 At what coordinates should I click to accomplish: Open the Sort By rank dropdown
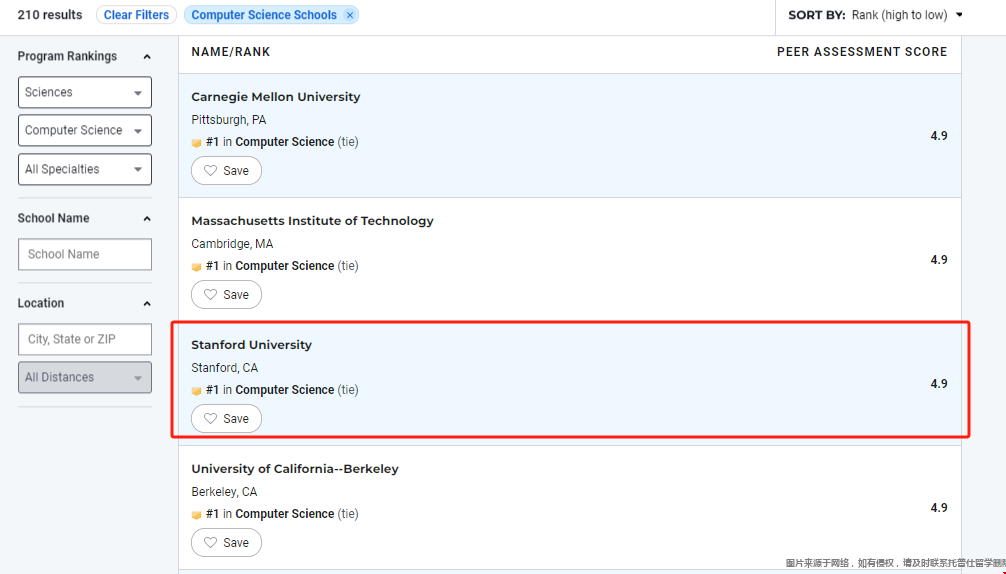click(x=907, y=15)
